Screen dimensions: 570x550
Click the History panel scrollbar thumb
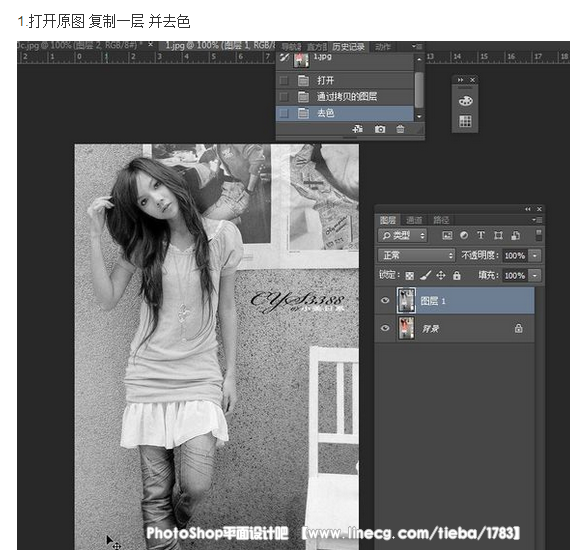pos(419,89)
